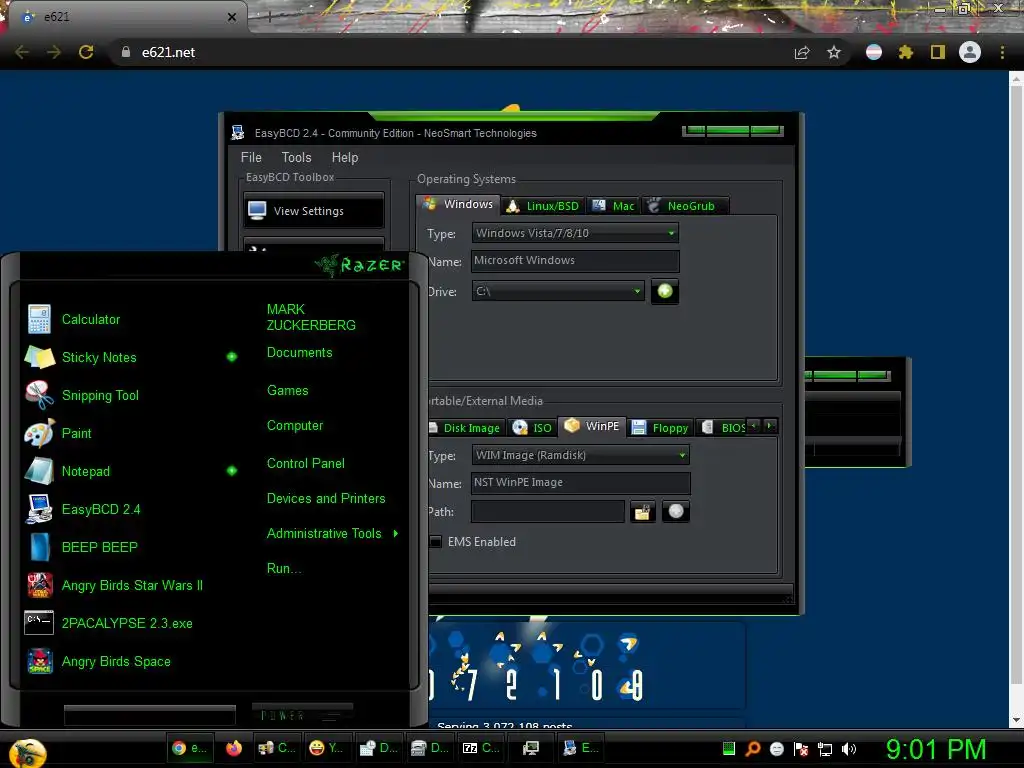
Task: Select the WinPE media tab
Action: coord(592,426)
